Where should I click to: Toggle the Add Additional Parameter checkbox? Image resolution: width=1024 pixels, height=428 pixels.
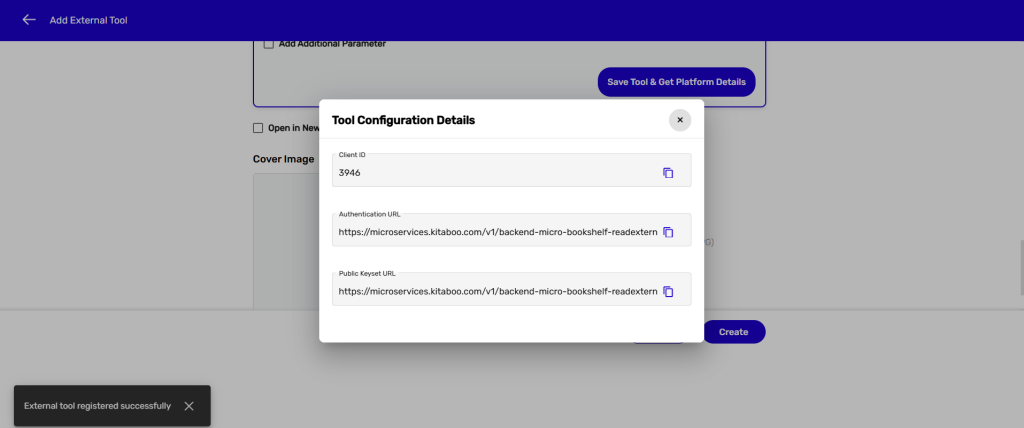tap(269, 44)
